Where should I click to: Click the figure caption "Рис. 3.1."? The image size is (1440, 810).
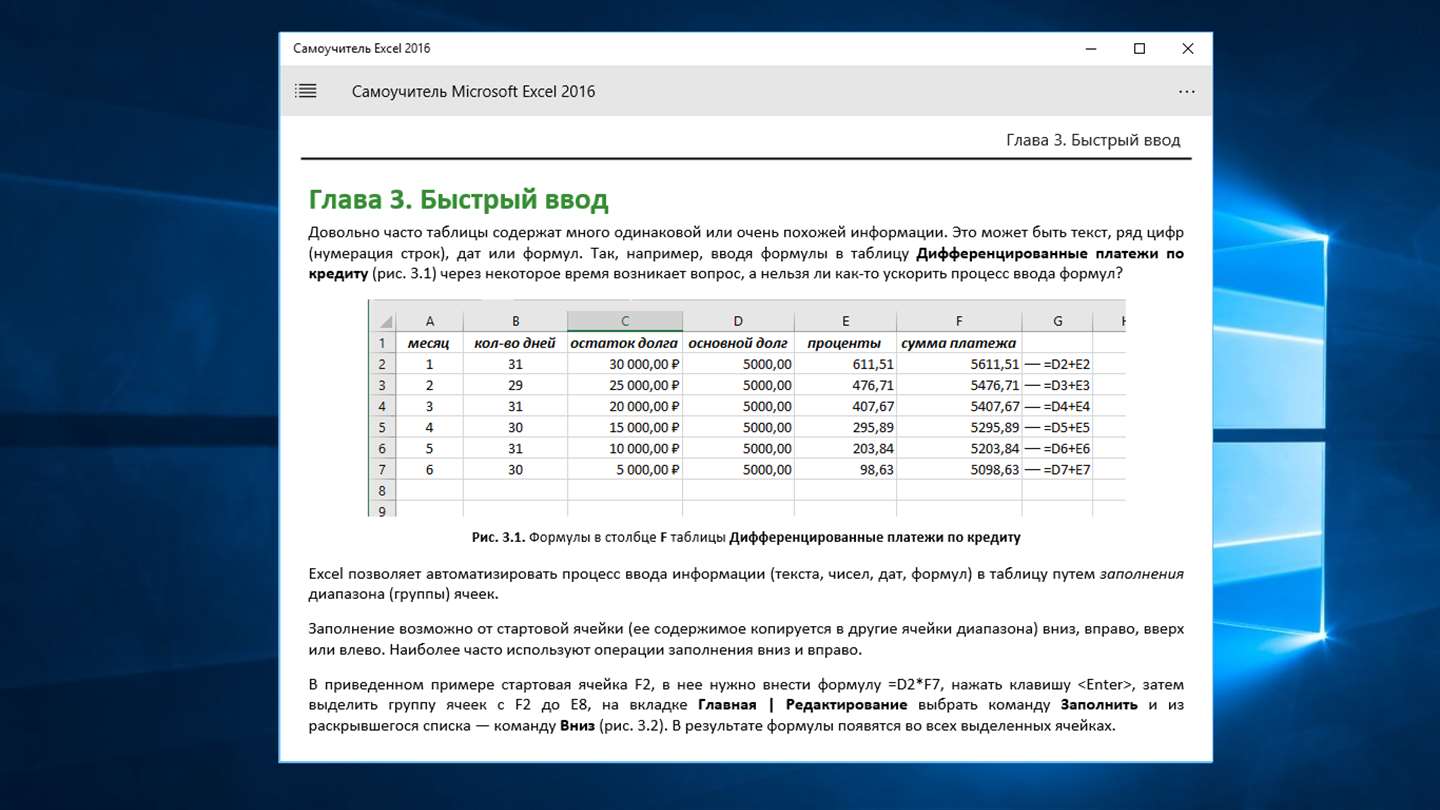pyautogui.click(x=498, y=537)
